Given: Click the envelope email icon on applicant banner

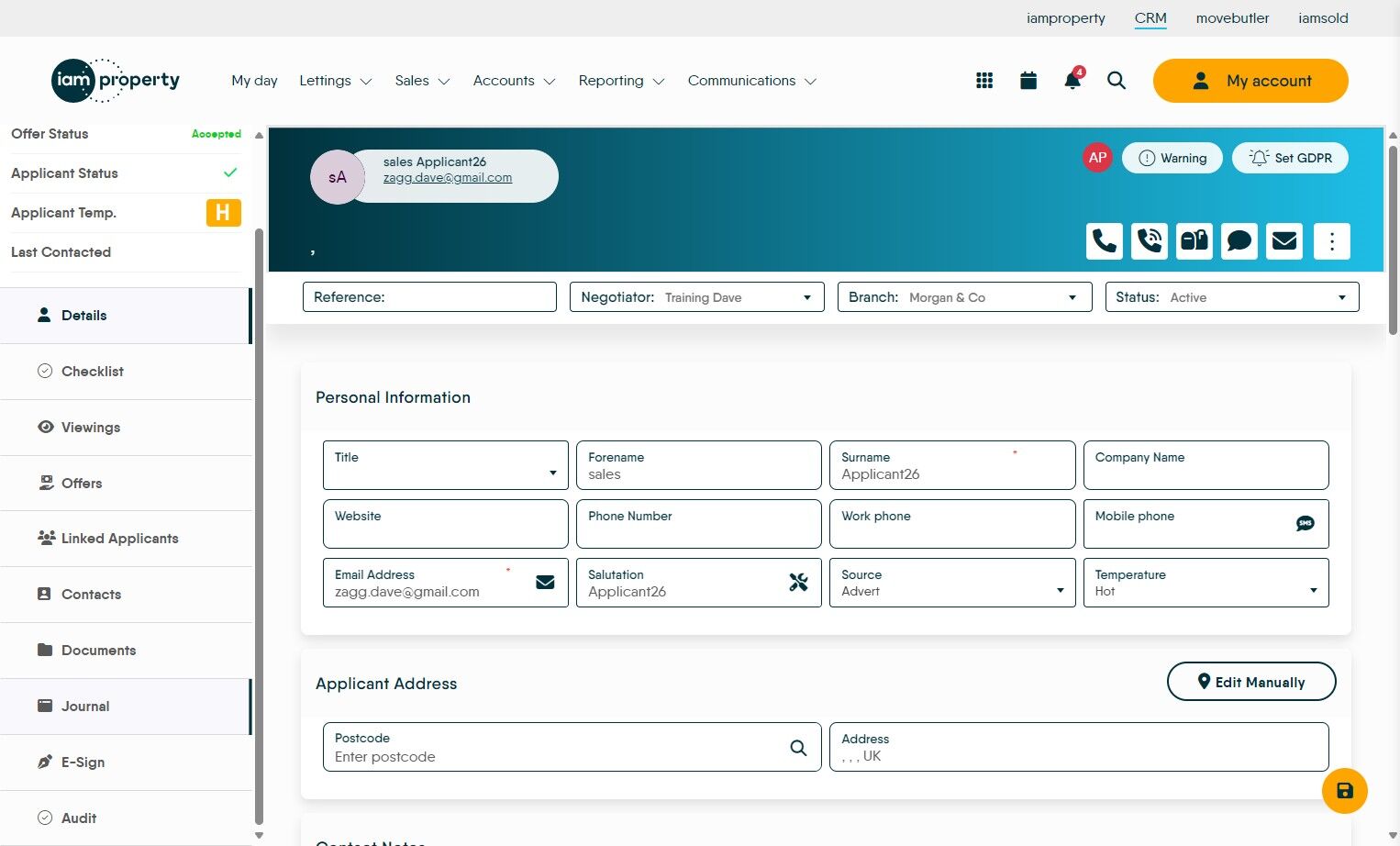Looking at the screenshot, I should coord(1283,240).
